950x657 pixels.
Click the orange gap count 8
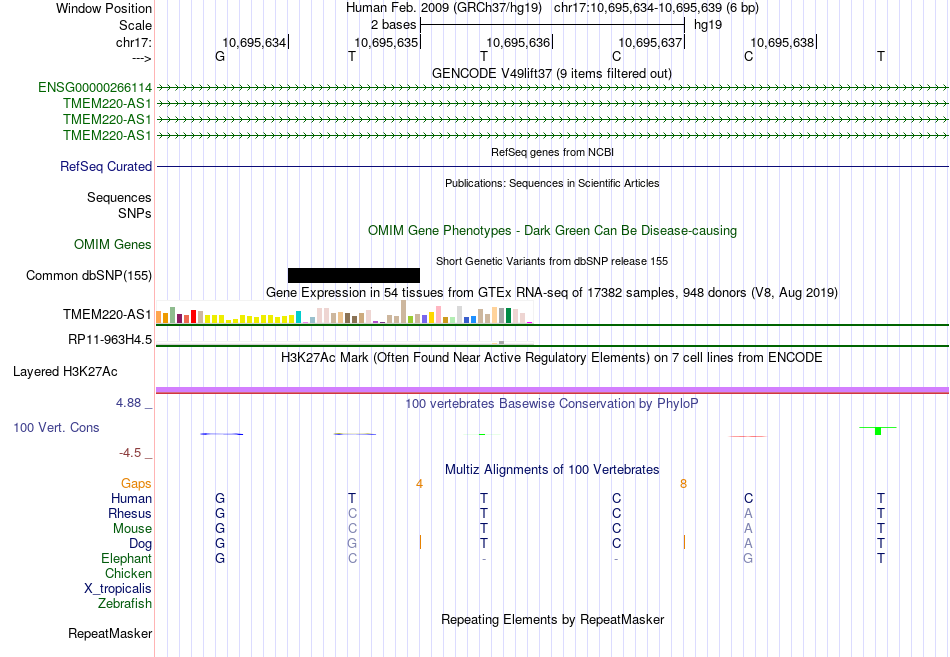[x=683, y=484]
